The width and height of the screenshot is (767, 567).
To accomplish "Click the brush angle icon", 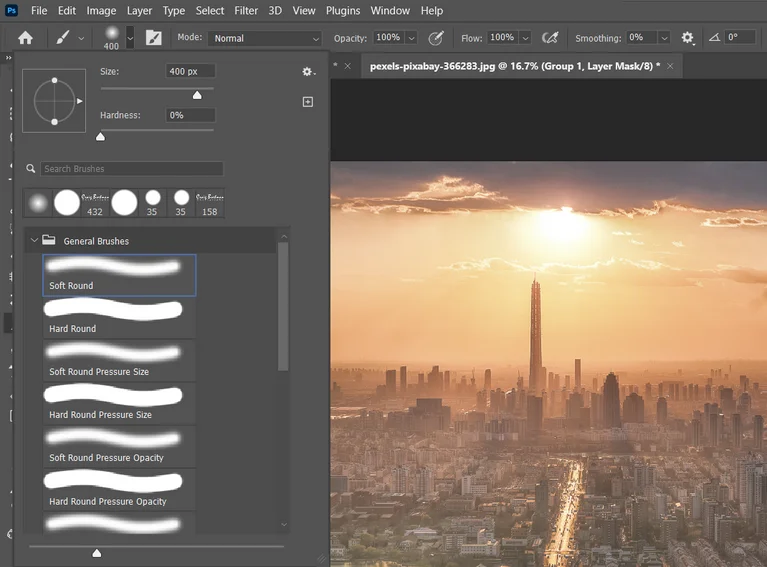I will pyautogui.click(x=714, y=38).
